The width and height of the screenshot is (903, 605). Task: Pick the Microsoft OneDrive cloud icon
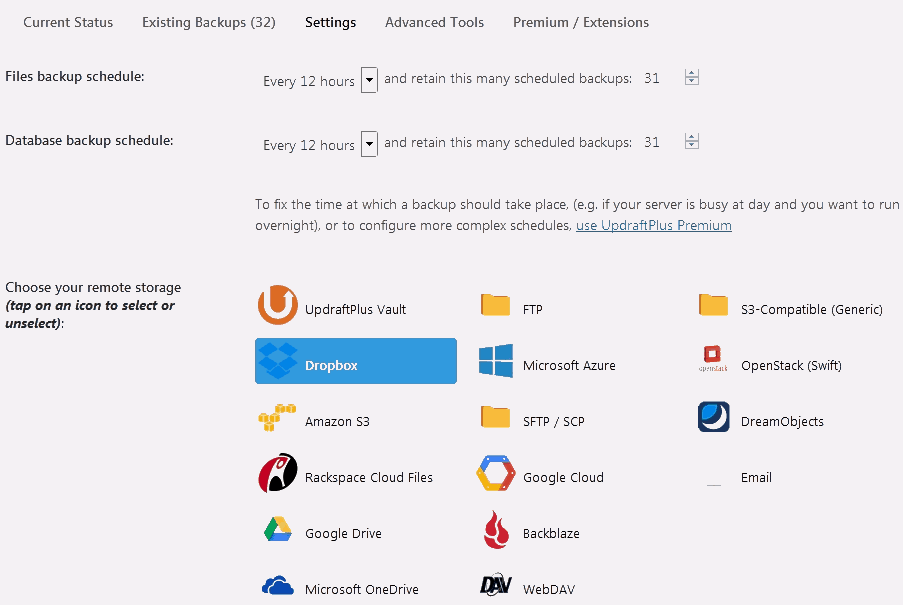point(278,585)
